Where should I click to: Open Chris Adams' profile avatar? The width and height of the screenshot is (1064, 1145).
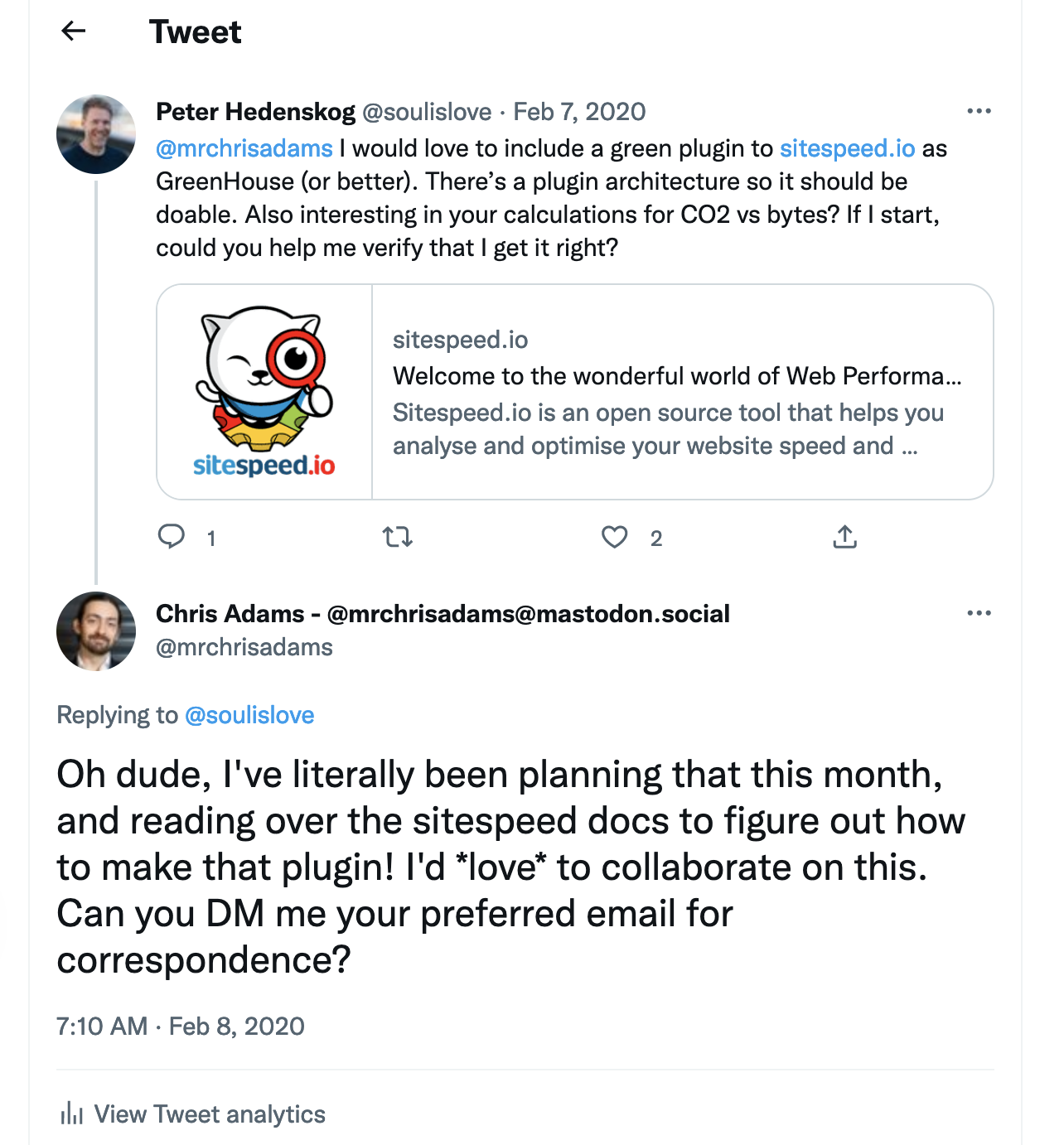(x=96, y=631)
